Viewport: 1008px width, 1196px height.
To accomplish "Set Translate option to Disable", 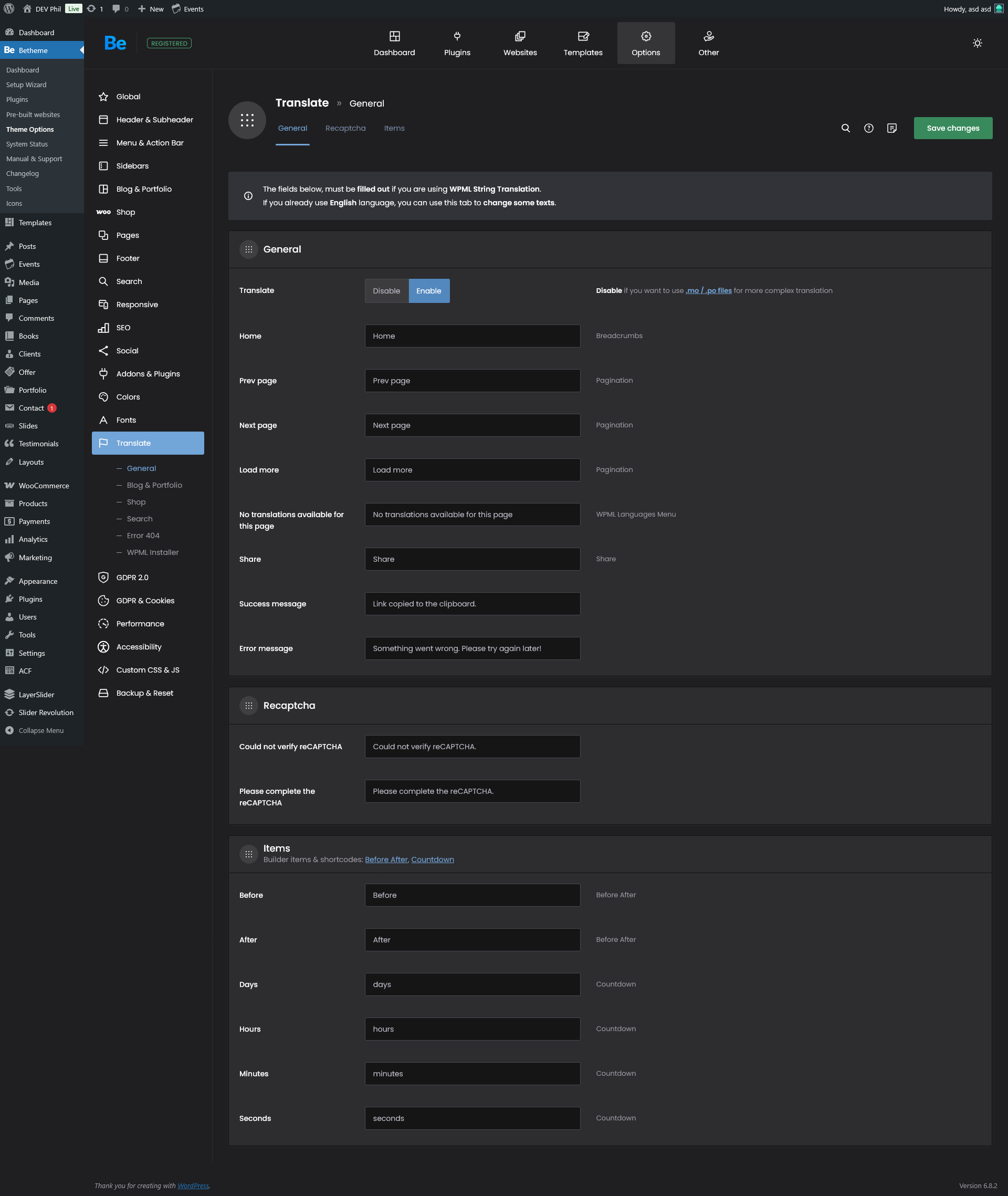I will pyautogui.click(x=386, y=291).
